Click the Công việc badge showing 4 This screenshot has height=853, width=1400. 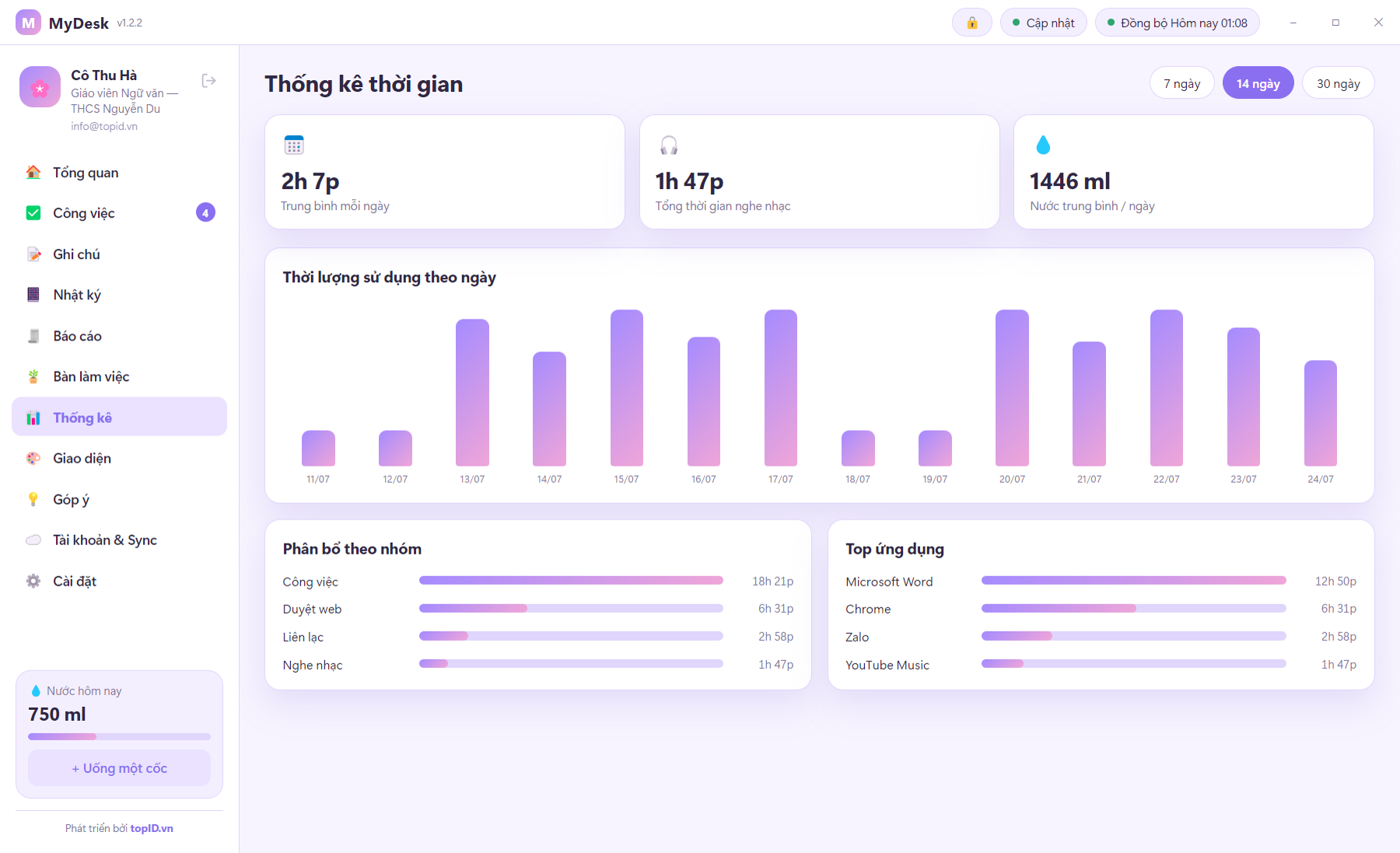click(x=205, y=213)
